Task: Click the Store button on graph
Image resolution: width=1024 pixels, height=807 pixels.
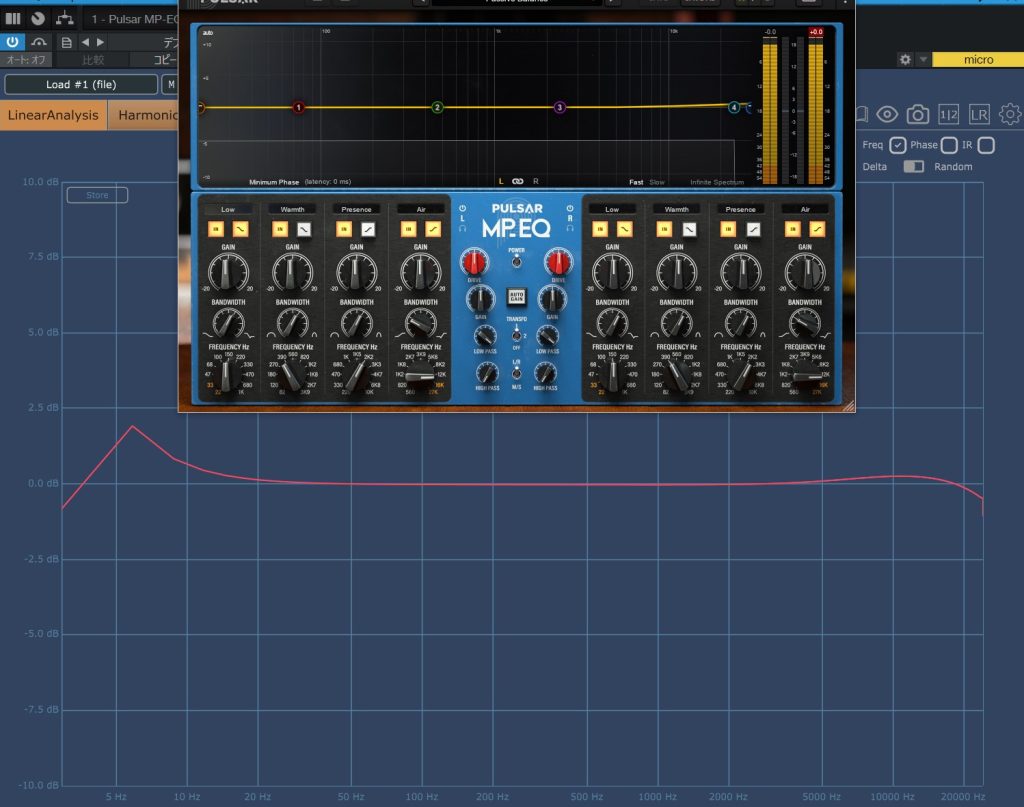Action: 97,195
